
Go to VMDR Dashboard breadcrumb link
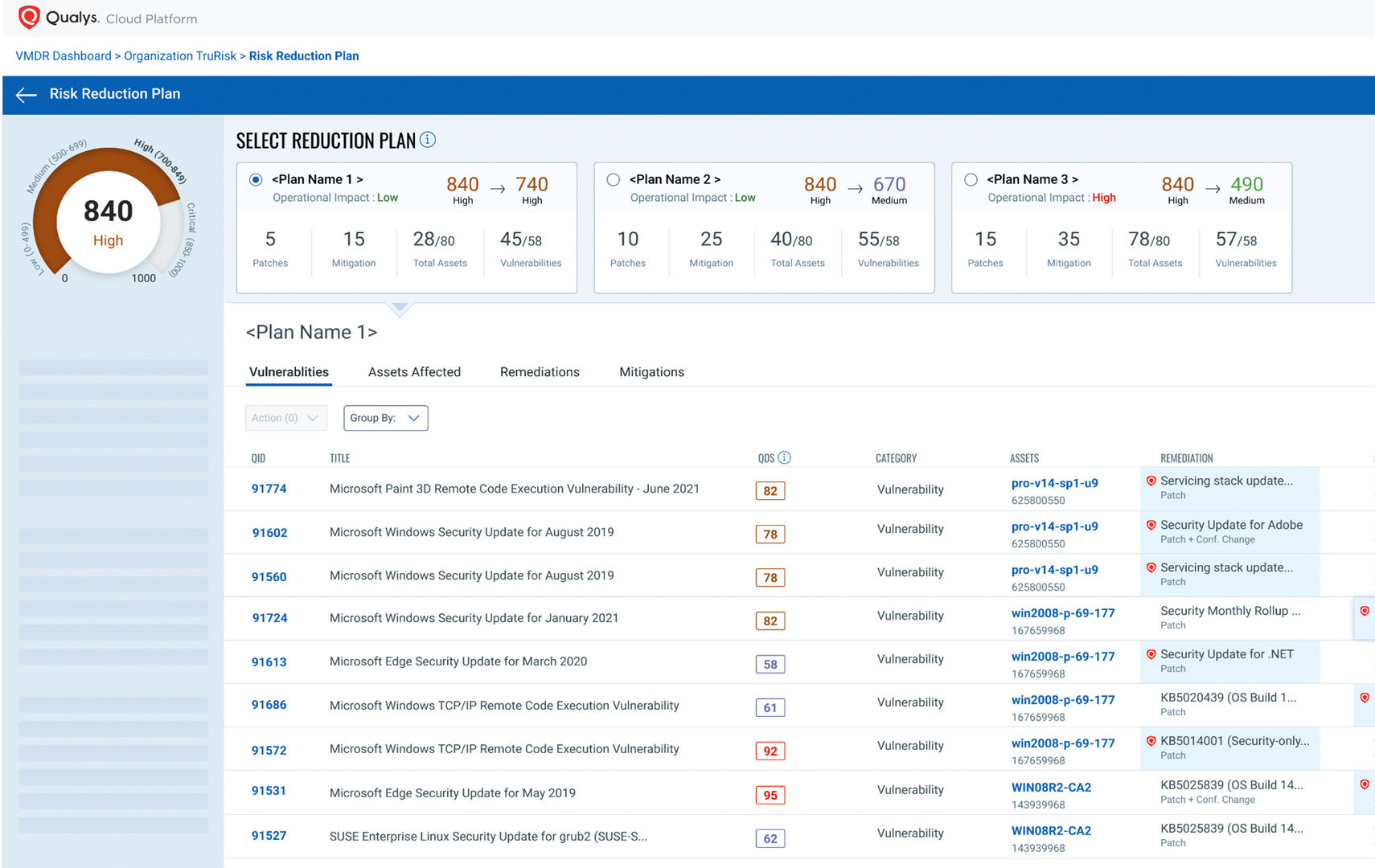pos(64,56)
